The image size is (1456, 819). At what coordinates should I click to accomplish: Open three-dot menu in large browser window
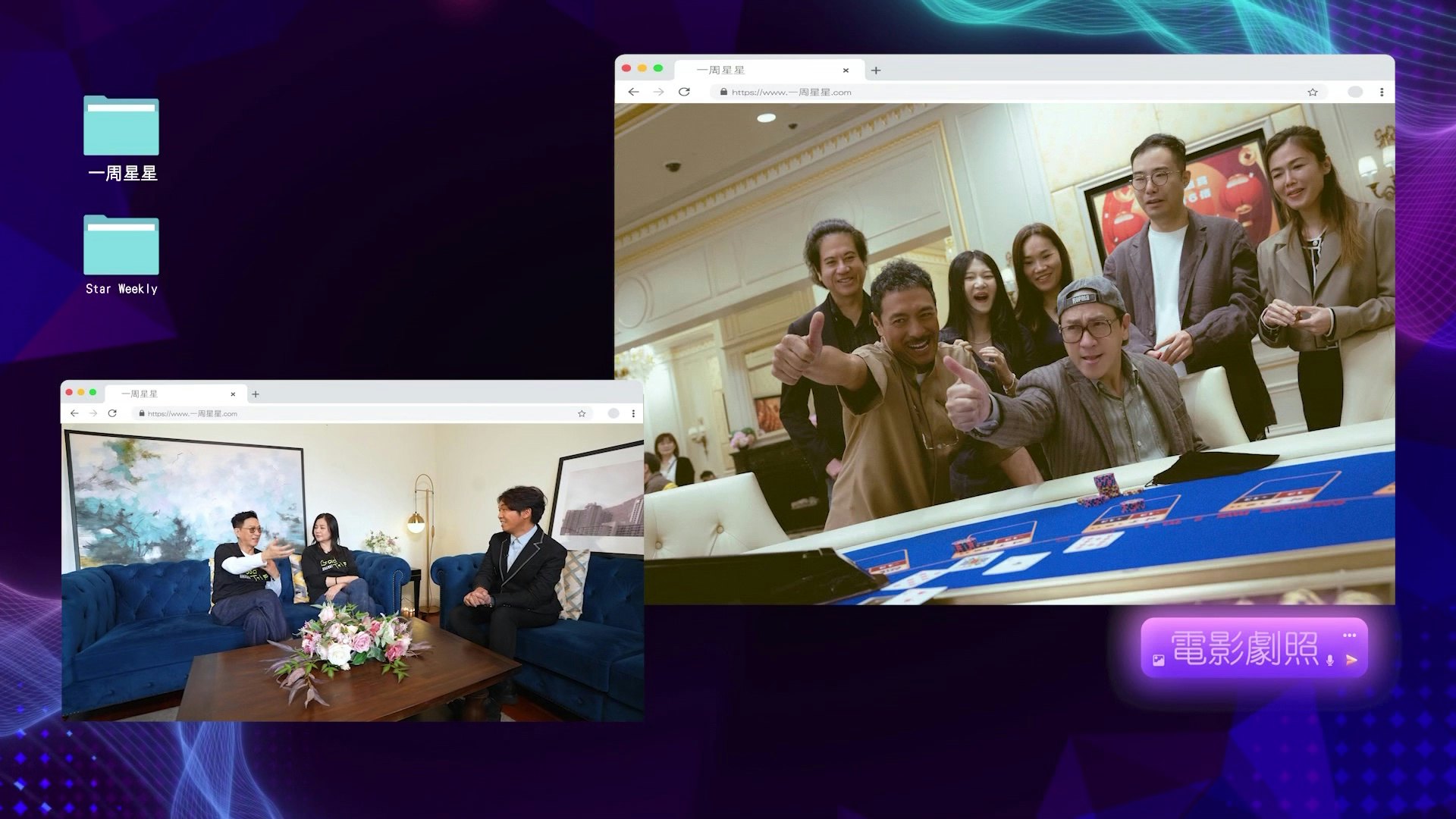[x=1382, y=92]
